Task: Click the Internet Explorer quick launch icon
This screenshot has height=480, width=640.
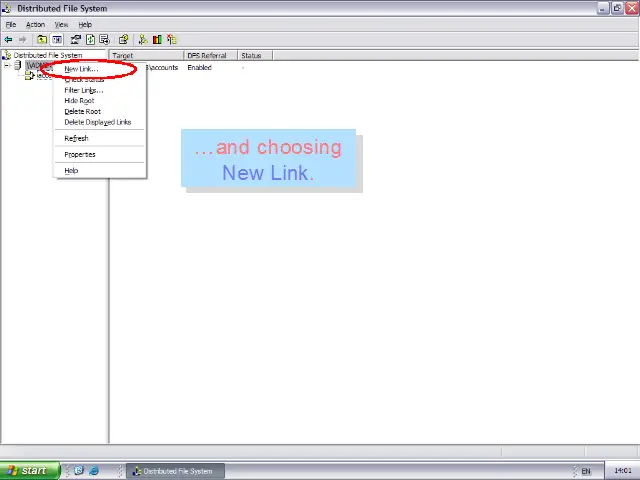Action: coord(94,471)
